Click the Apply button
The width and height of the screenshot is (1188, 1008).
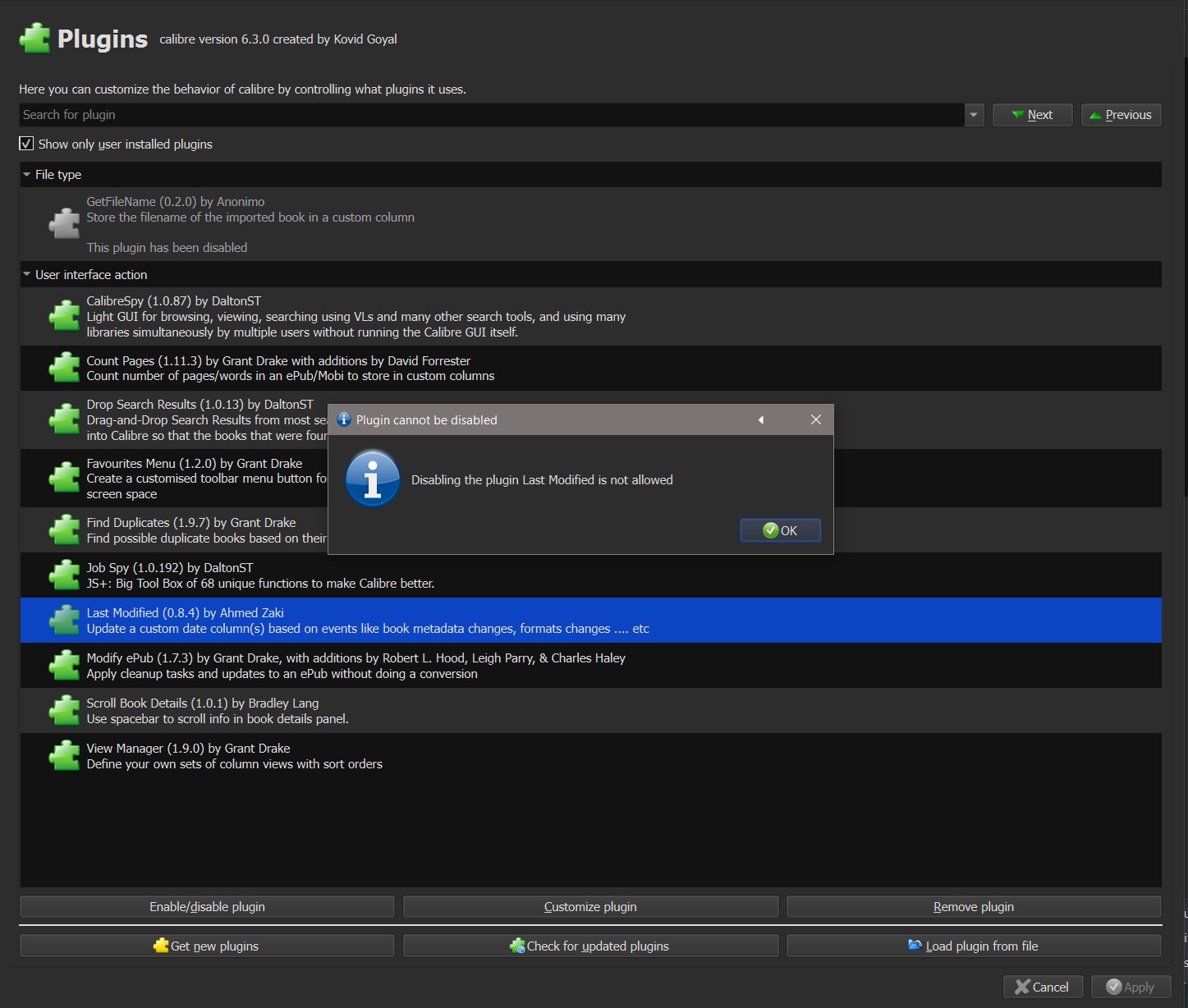[1131, 987]
